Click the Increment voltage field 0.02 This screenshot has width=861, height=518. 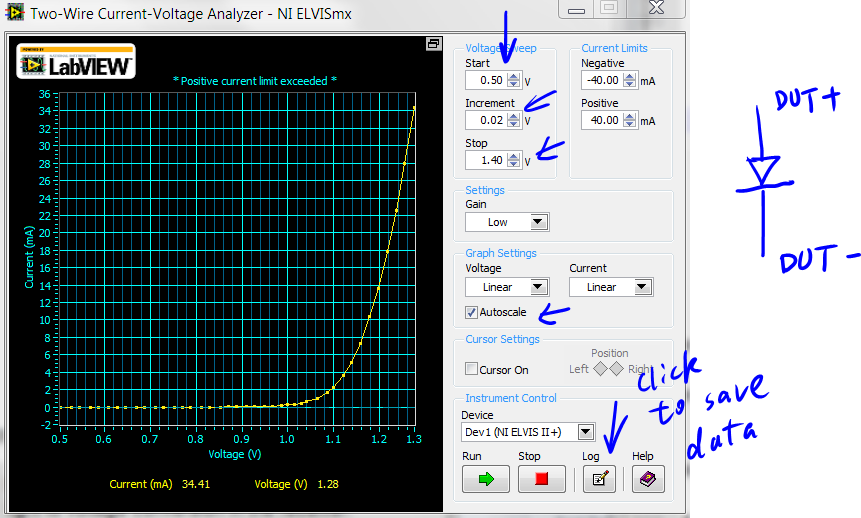[485, 120]
